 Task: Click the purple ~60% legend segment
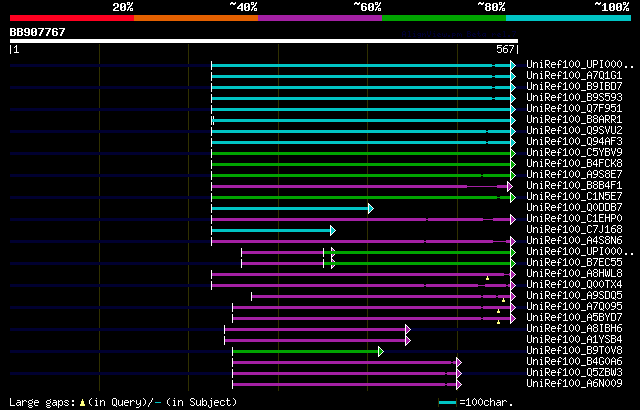coord(320,18)
